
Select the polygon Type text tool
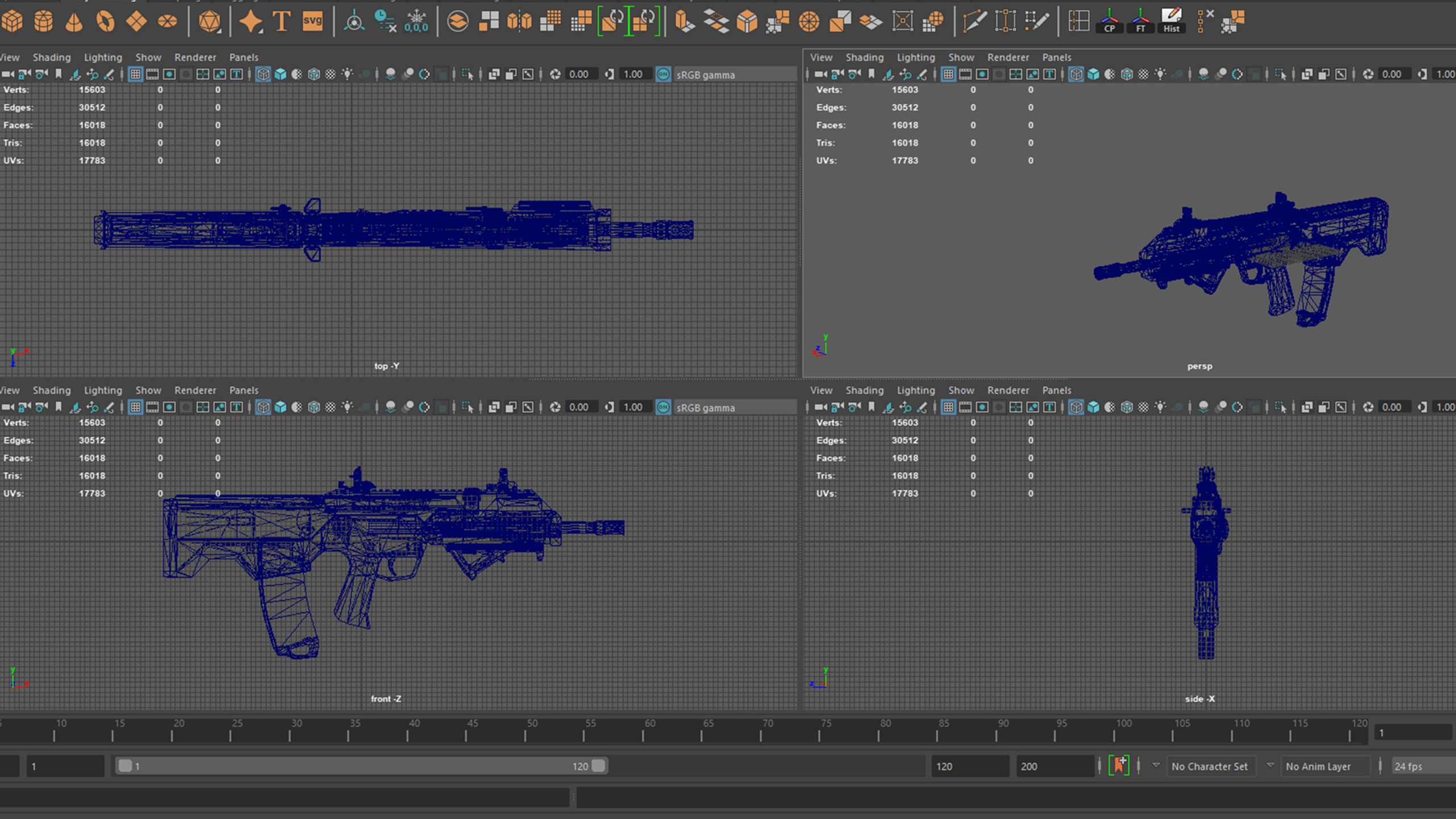click(x=281, y=22)
